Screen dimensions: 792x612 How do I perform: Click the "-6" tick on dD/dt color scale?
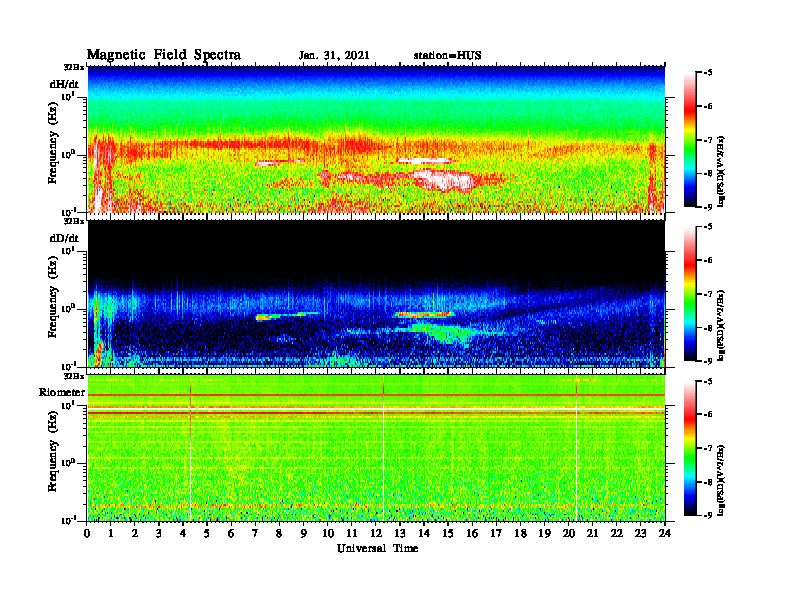tap(708, 261)
